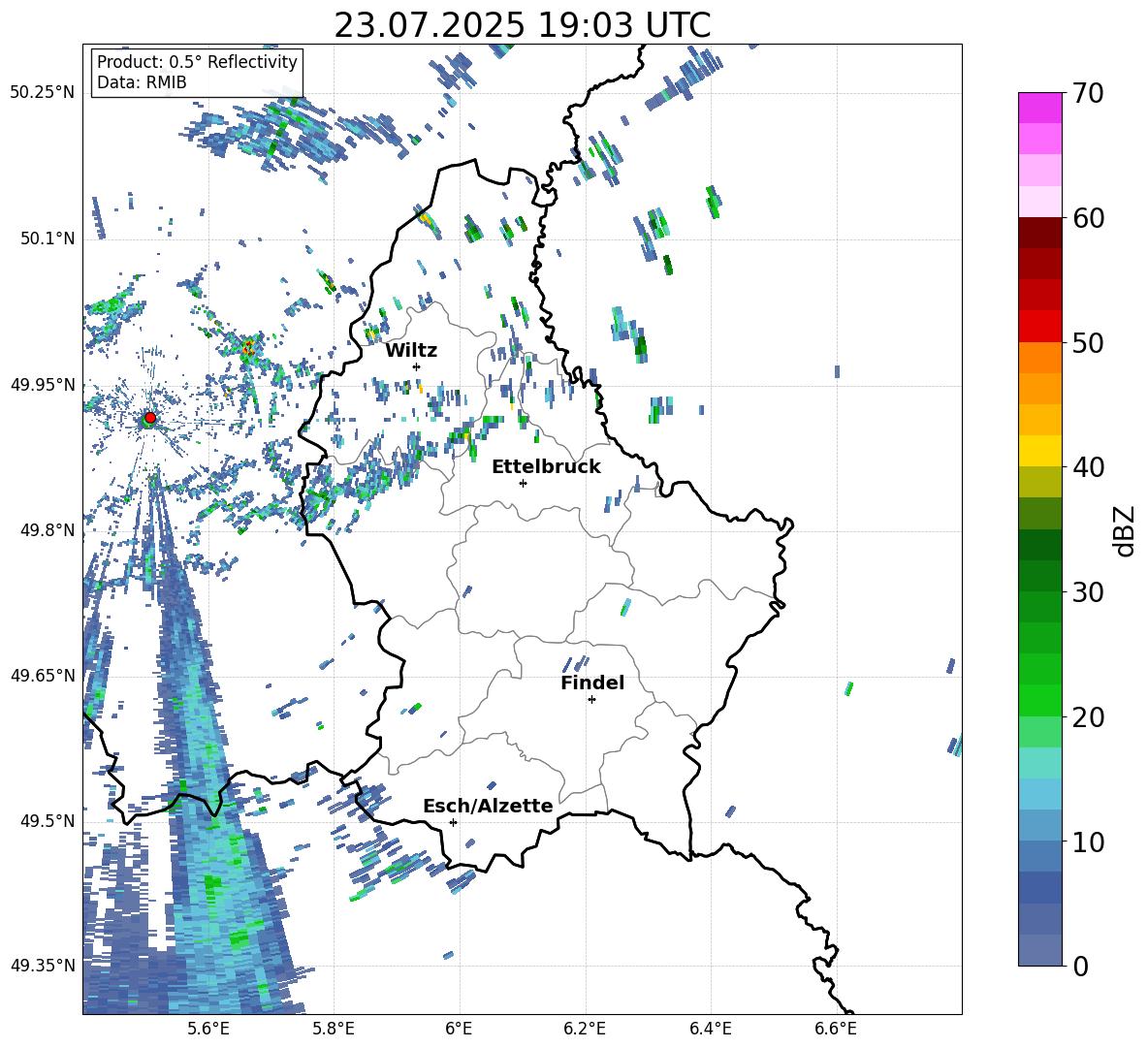Click the 49.65°N latitude label

pos(43,676)
